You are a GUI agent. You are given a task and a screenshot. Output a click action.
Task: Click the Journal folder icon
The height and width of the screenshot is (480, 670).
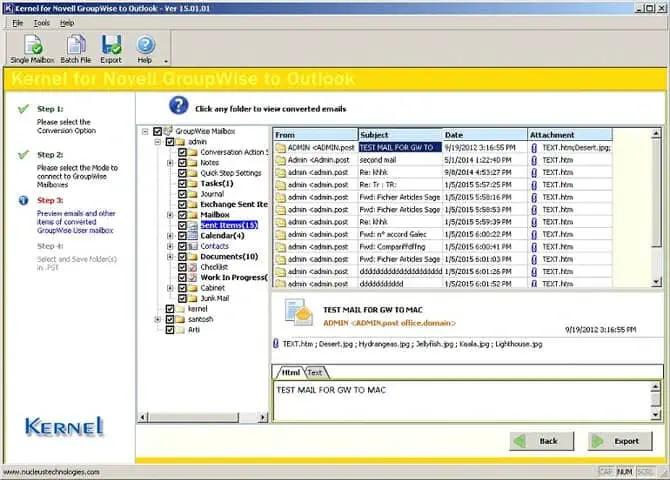pos(193,194)
